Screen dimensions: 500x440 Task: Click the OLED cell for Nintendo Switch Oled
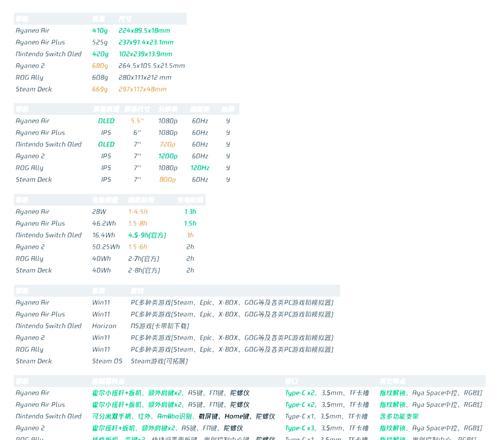(106, 144)
